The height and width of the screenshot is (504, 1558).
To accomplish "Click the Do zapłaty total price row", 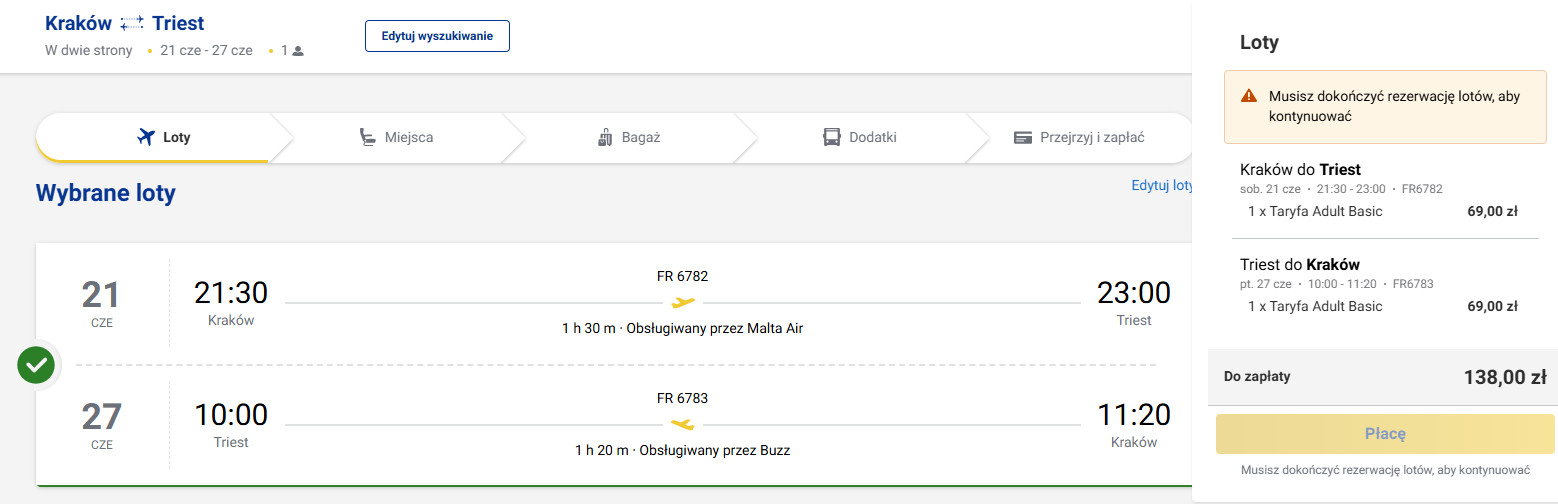I will (1384, 377).
